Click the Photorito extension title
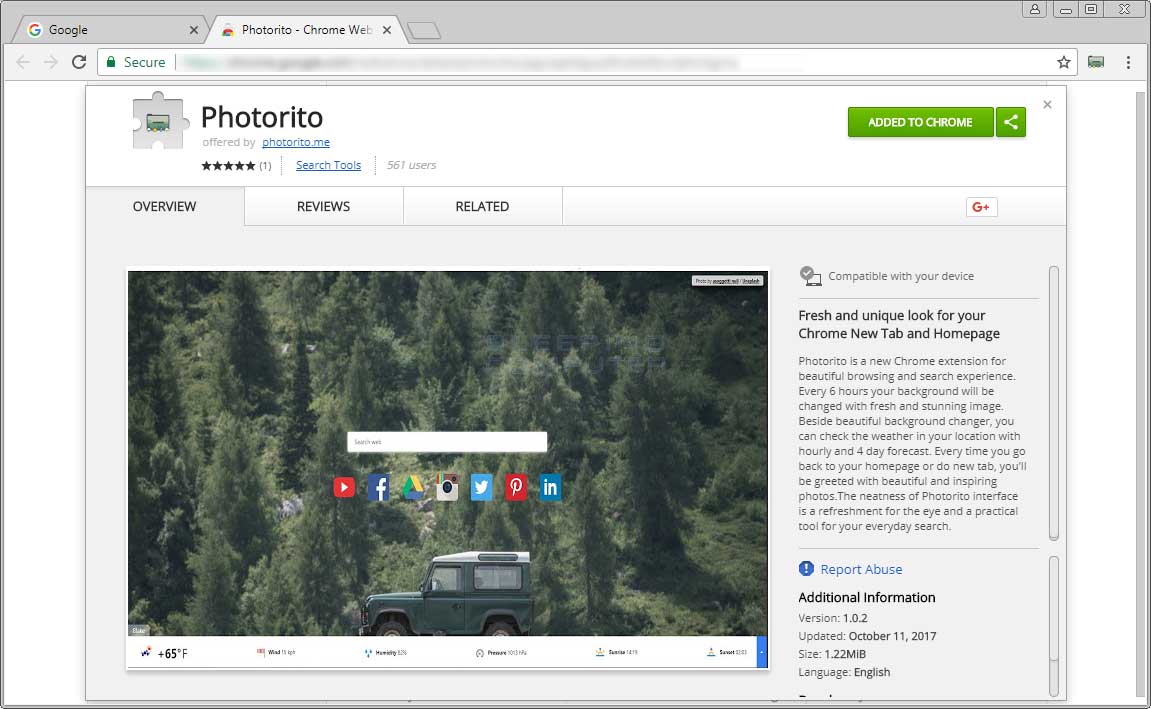This screenshot has height=709, width=1151. (x=262, y=117)
